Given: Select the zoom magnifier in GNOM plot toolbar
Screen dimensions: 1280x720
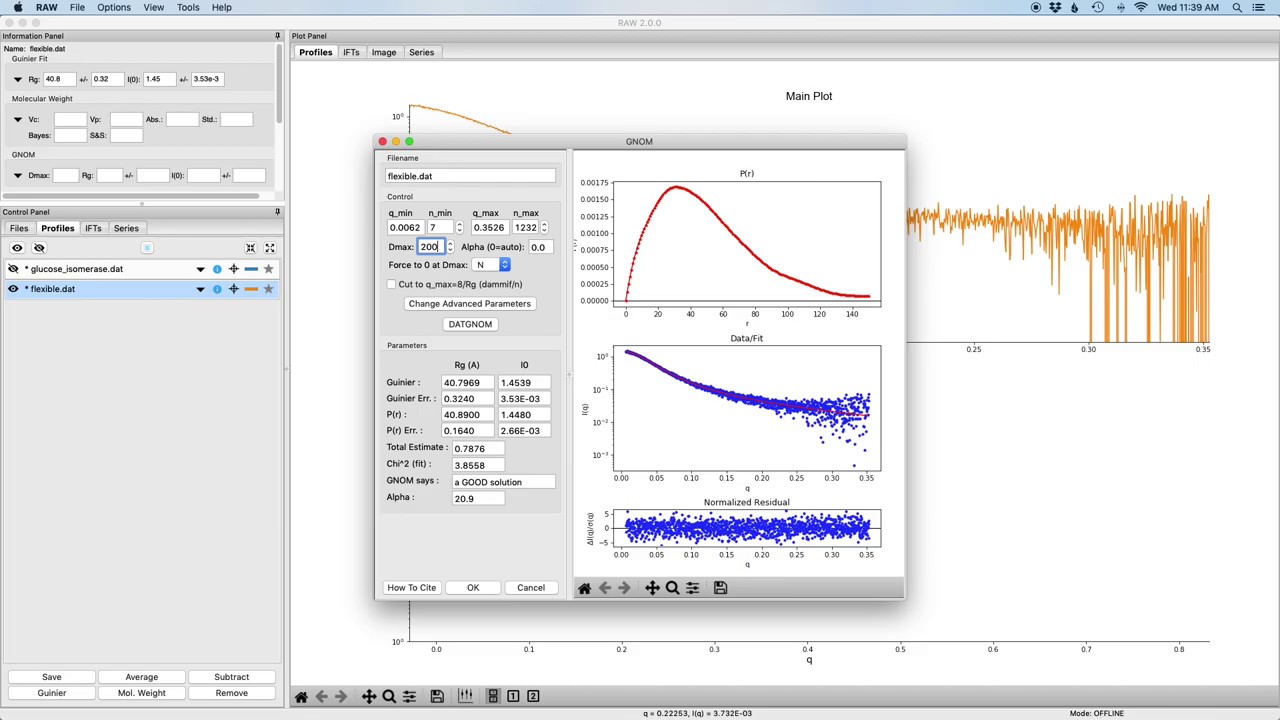Looking at the screenshot, I should (672, 588).
